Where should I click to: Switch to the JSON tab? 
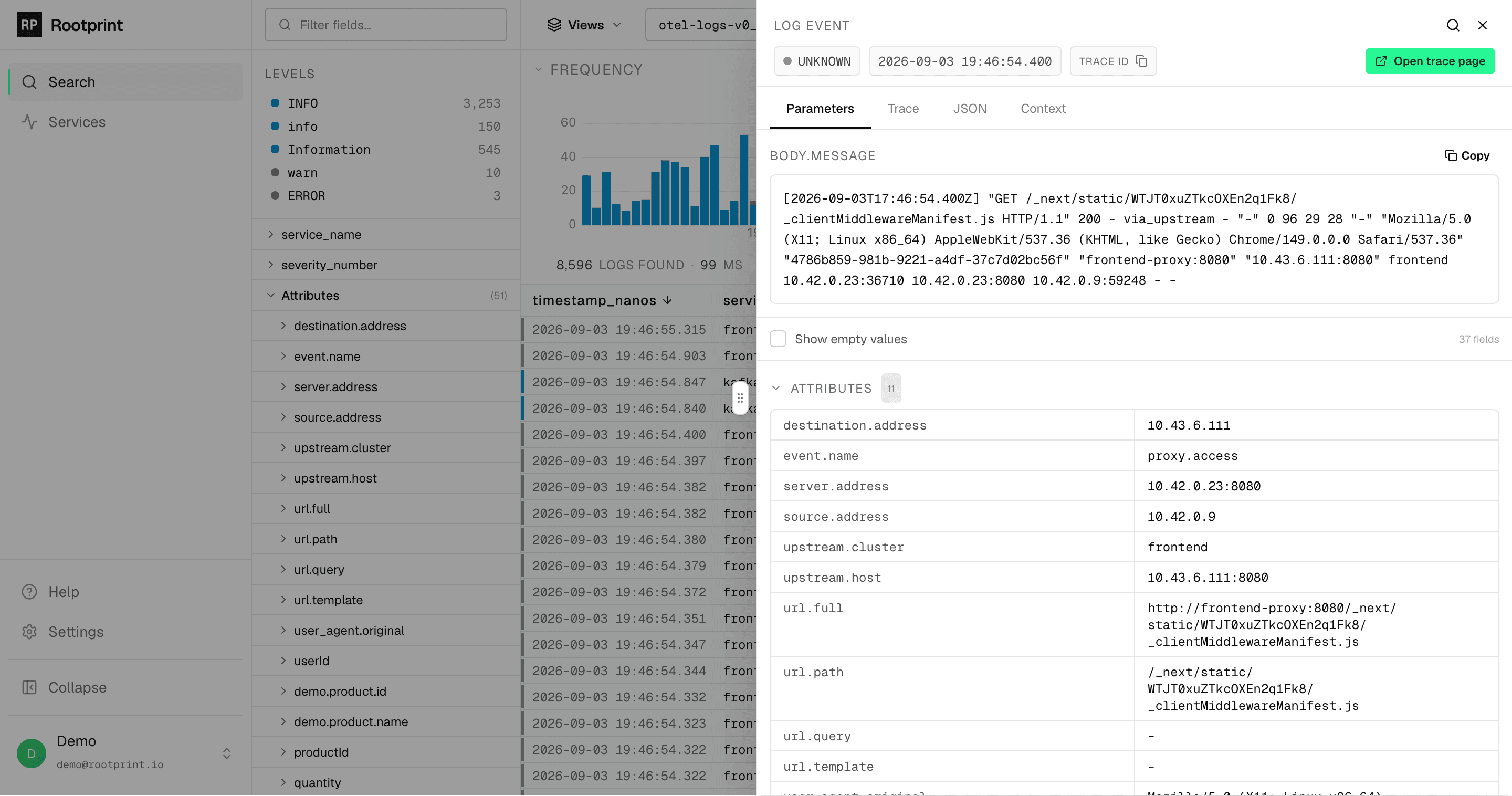point(970,109)
